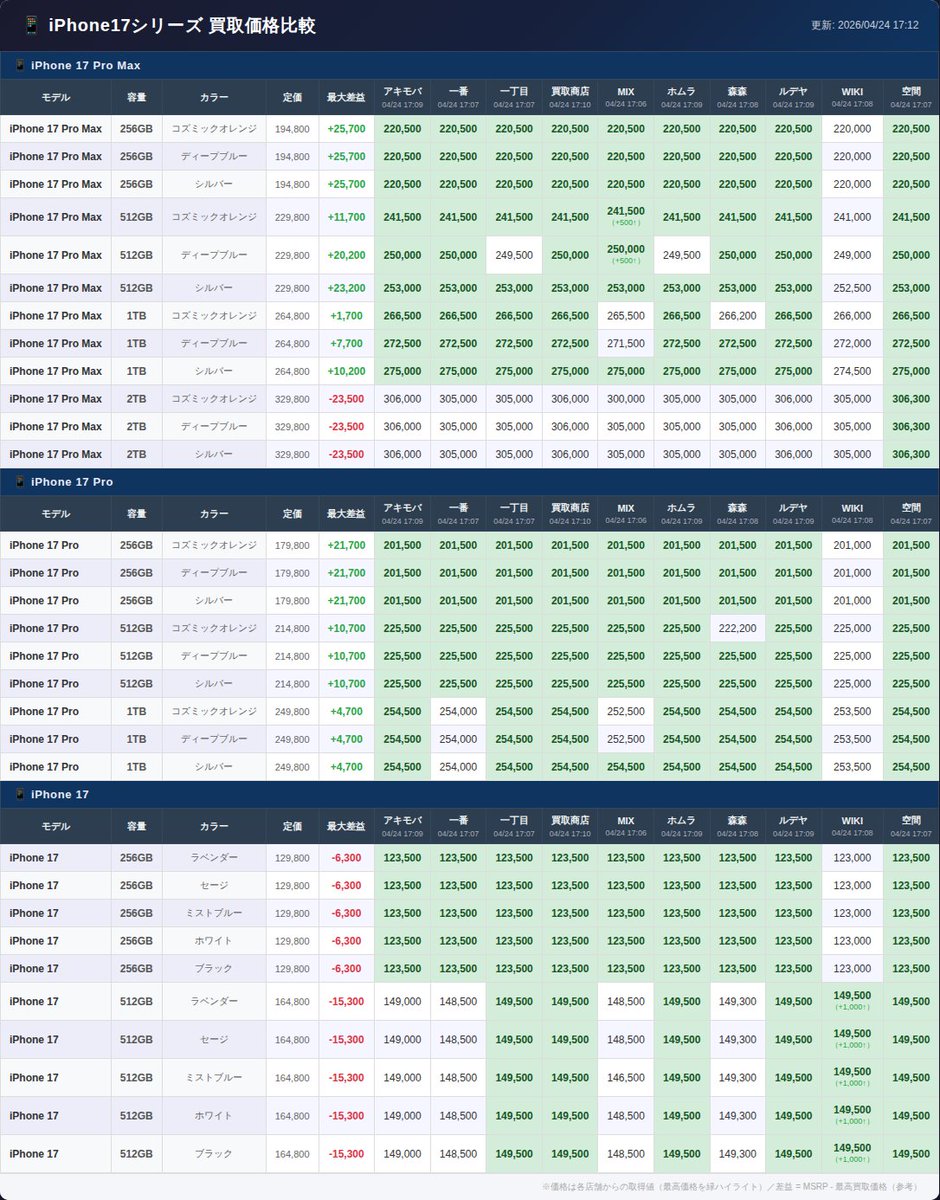
Task: Click ルデヤ price 306,000 for Pro Max 2TB ディープブルー
Action: [794, 427]
